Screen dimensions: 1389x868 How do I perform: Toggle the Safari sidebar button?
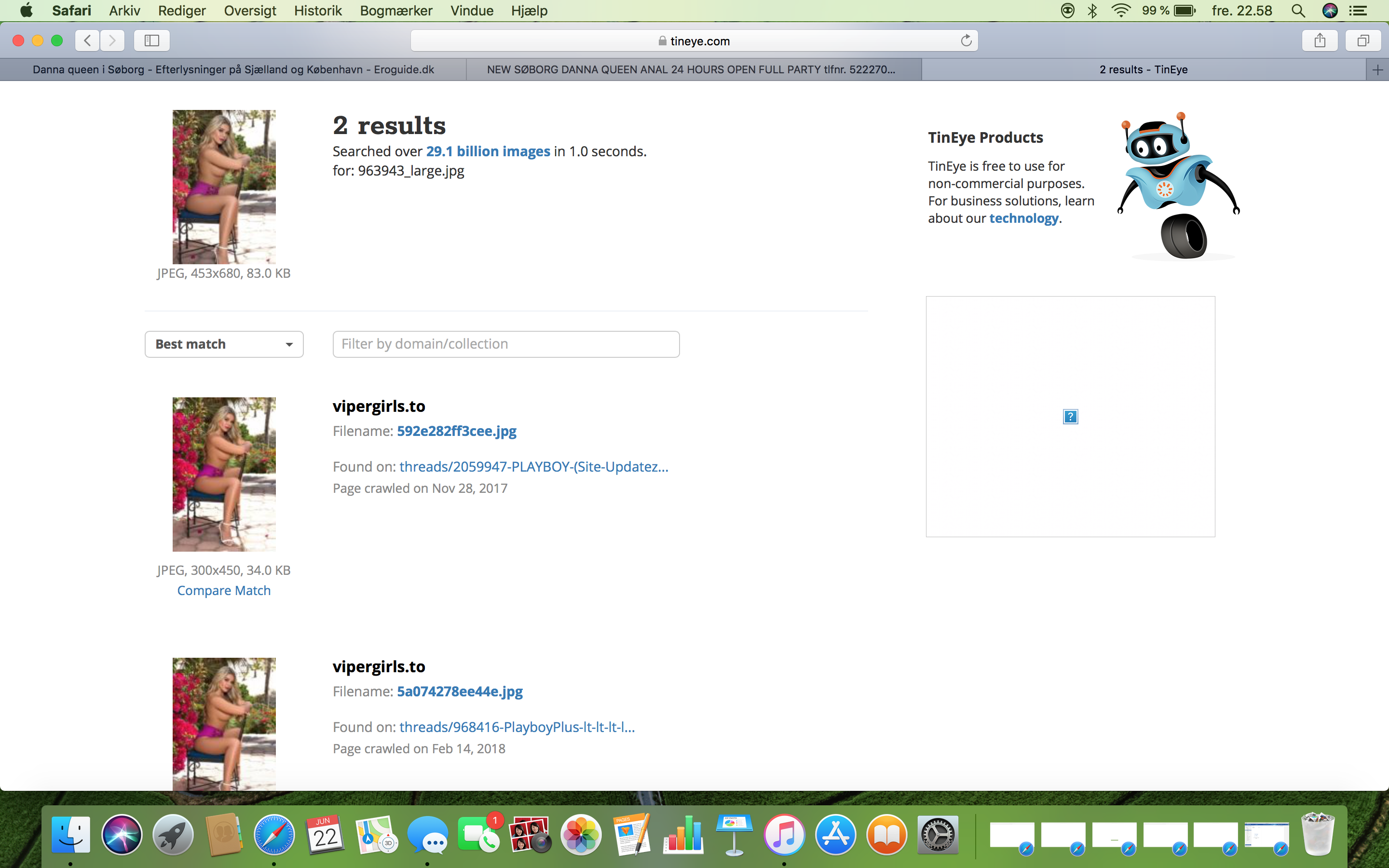151,41
